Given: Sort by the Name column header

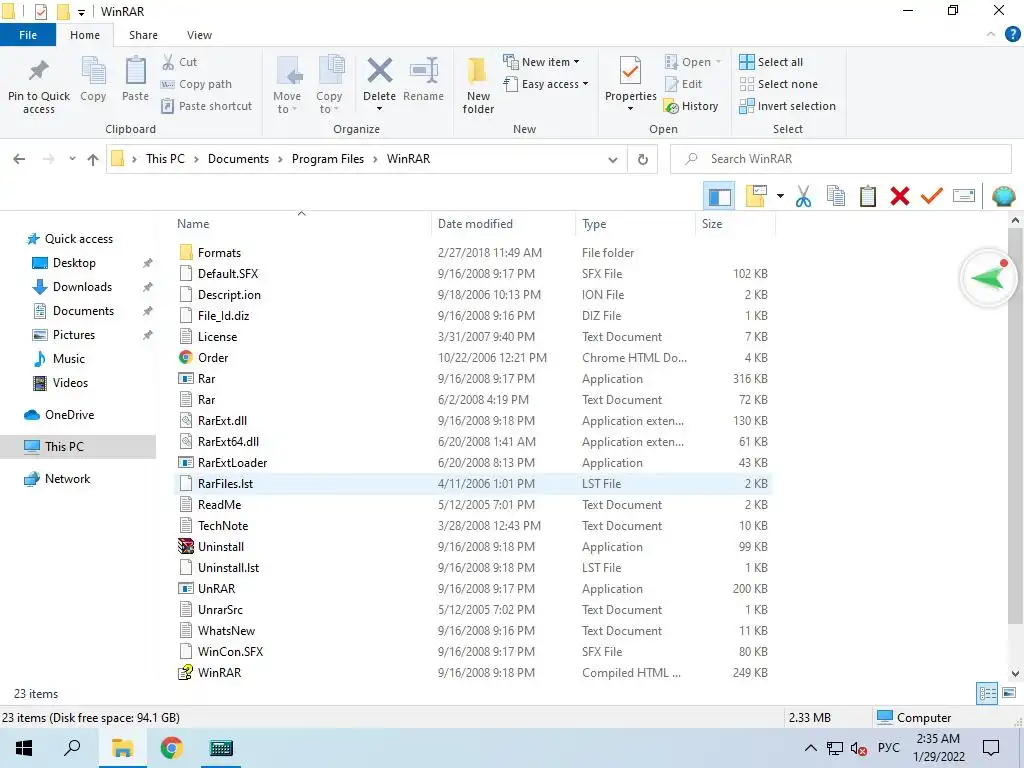Looking at the screenshot, I should click(x=193, y=224).
